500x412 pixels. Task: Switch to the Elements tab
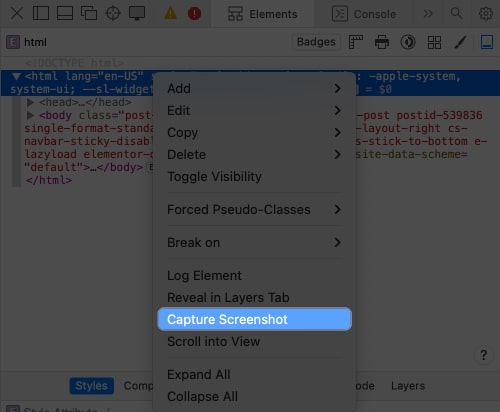click(x=263, y=14)
